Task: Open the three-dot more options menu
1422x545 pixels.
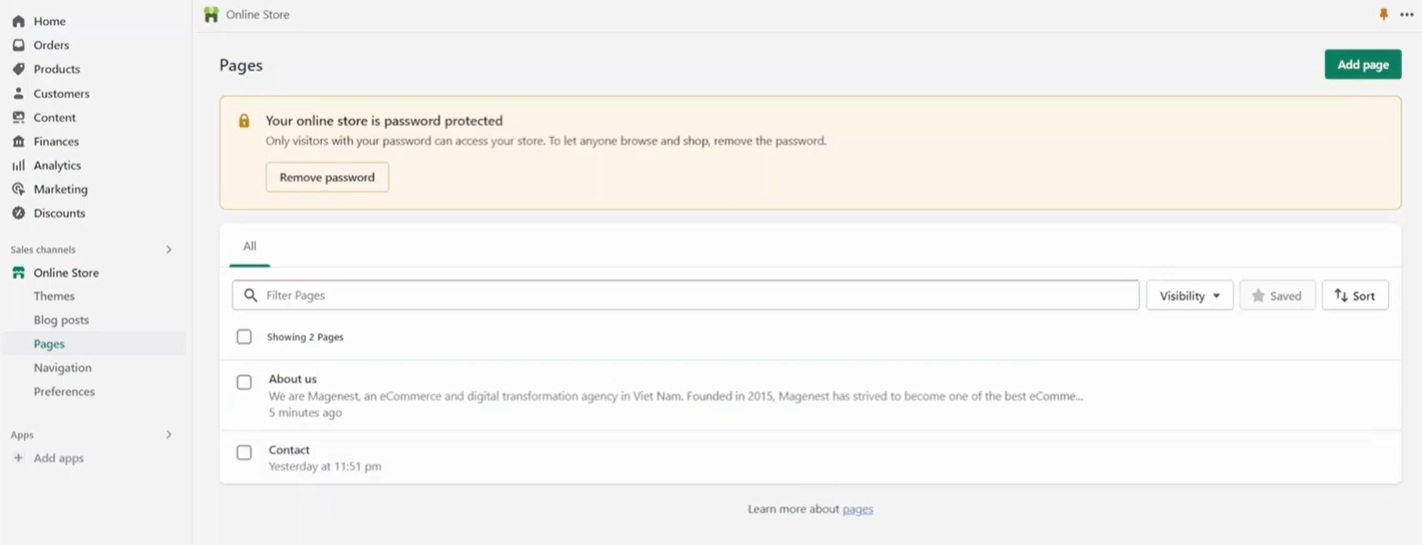Action: (x=1407, y=14)
